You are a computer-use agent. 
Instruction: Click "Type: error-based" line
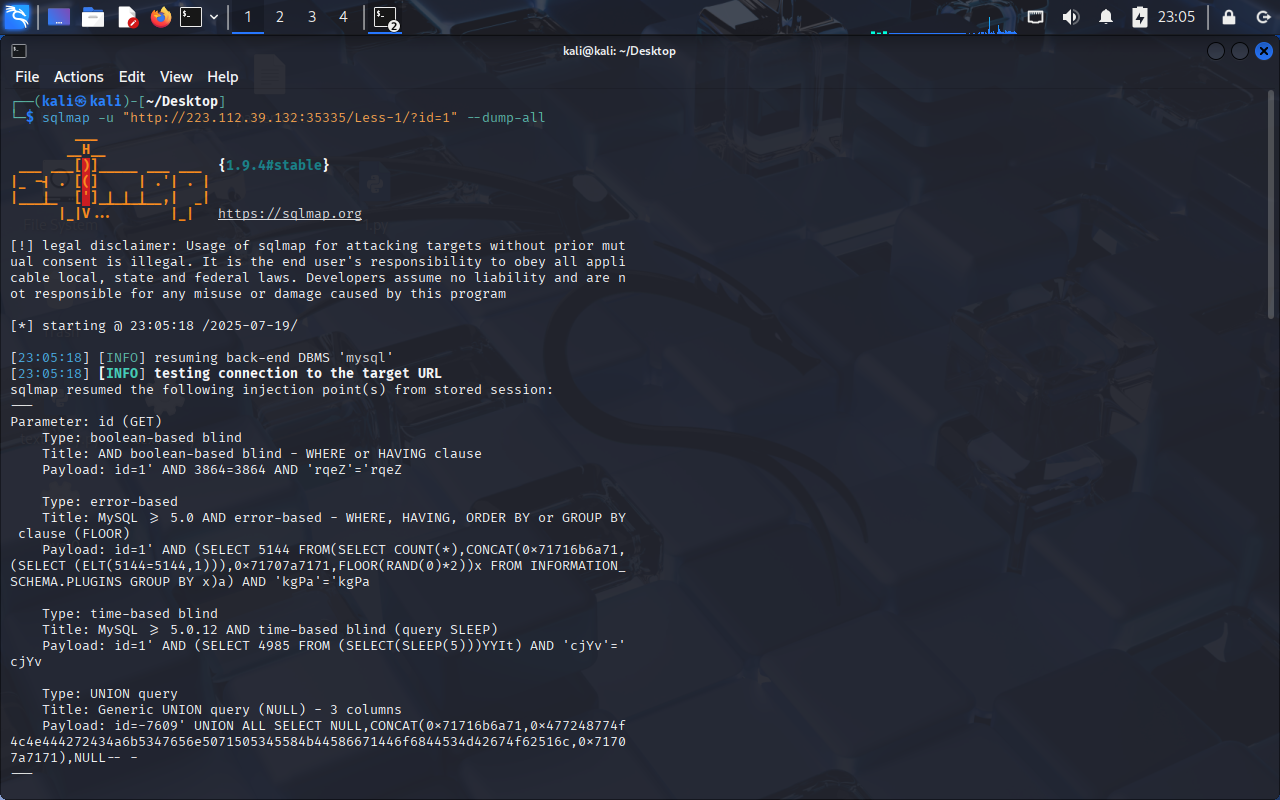pyautogui.click(x=110, y=502)
